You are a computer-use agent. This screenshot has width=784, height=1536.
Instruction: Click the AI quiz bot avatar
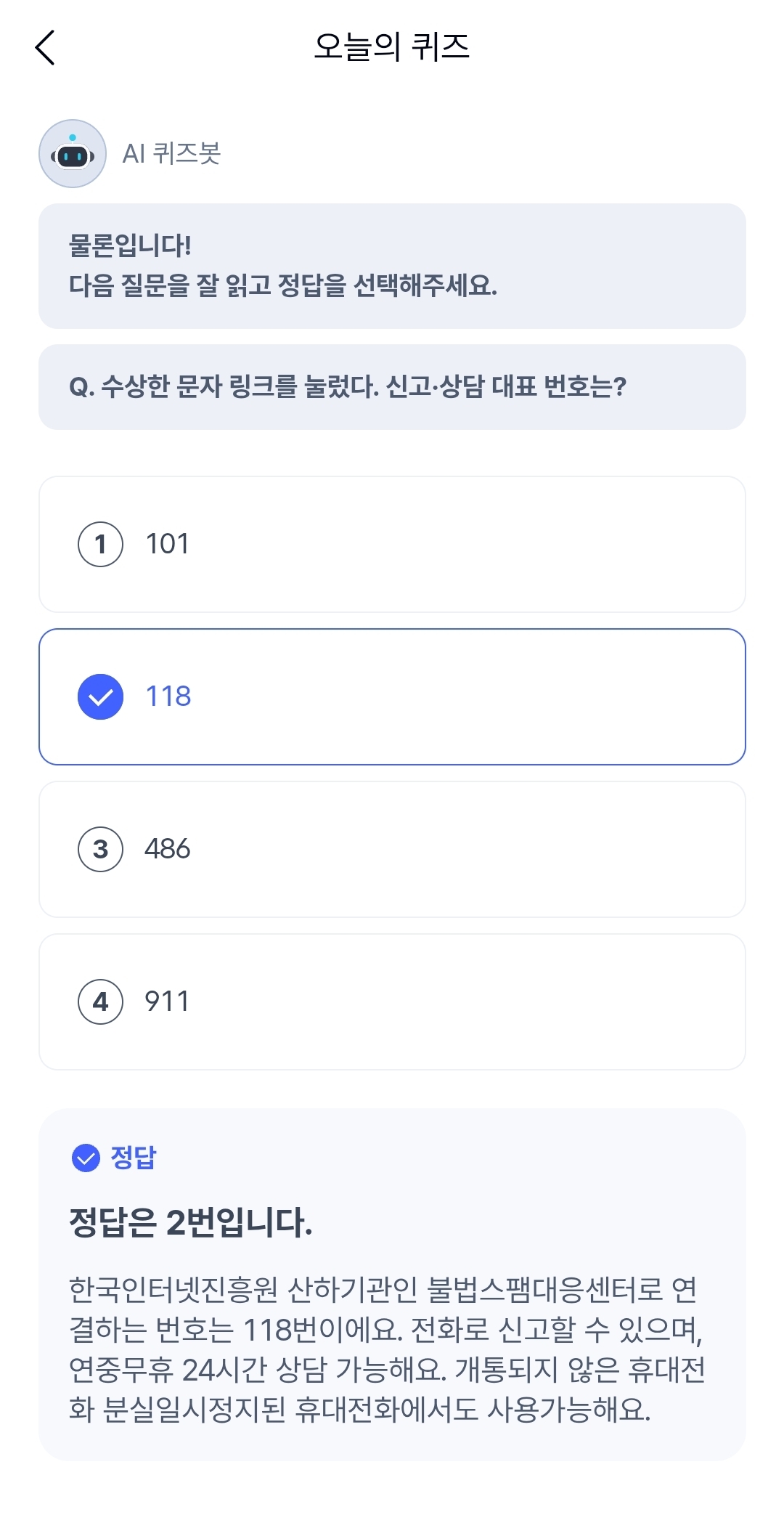73,154
